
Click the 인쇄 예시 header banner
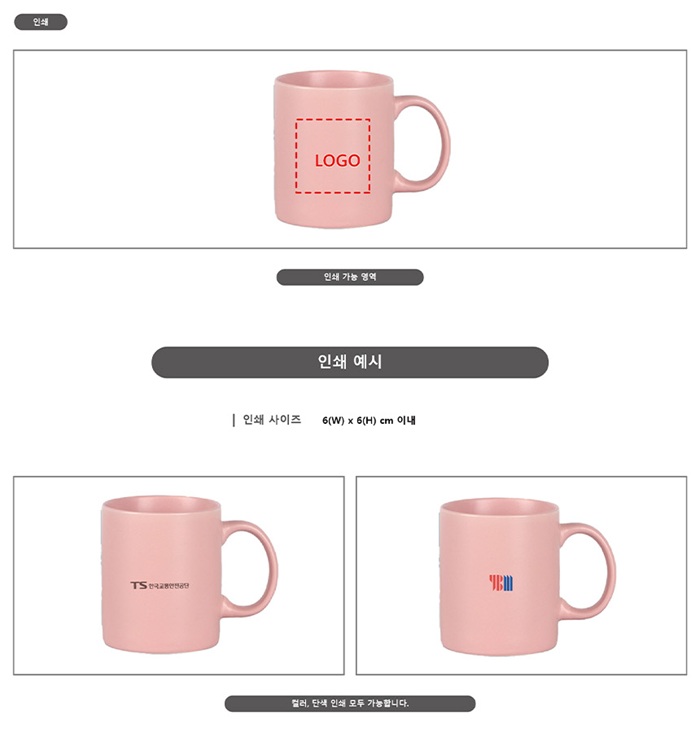pyautogui.click(x=350, y=362)
